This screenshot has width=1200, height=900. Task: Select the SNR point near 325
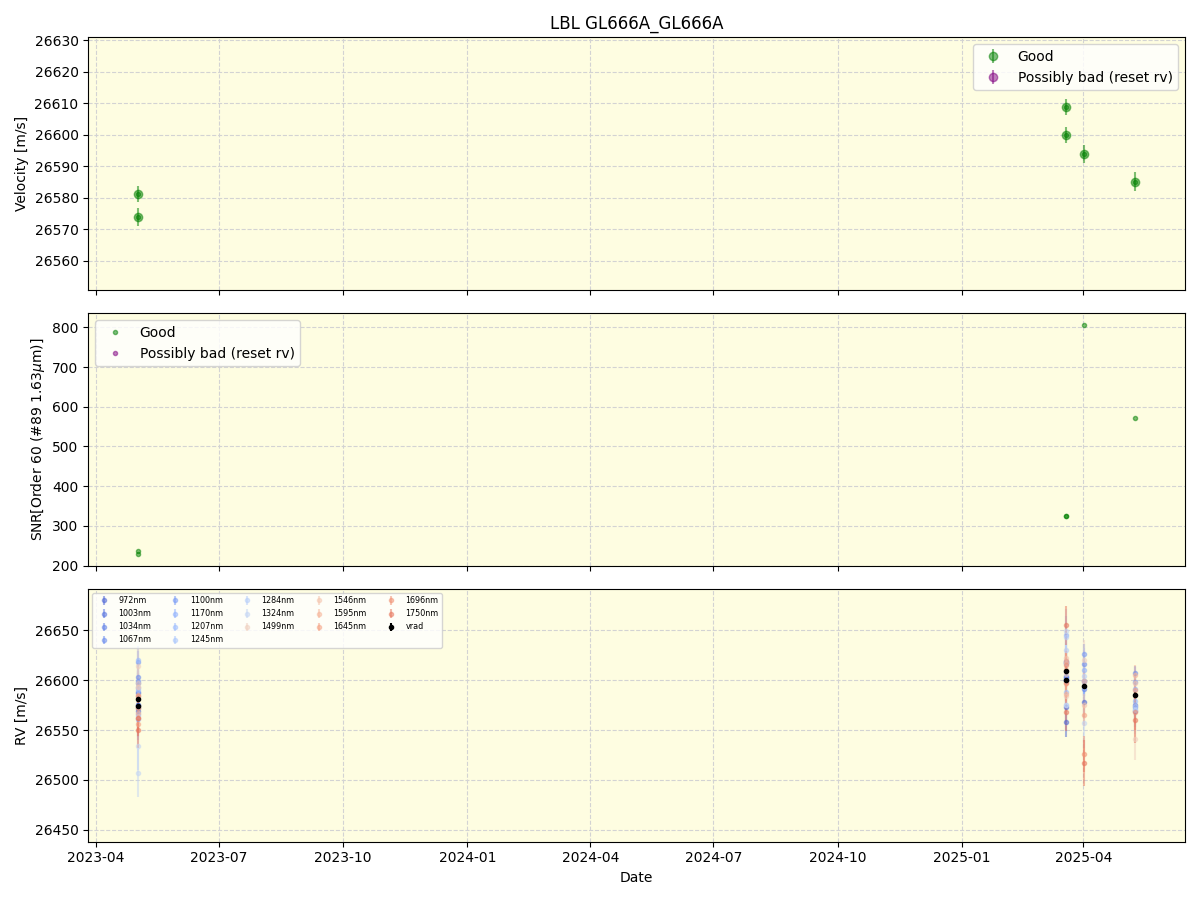pos(1066,516)
